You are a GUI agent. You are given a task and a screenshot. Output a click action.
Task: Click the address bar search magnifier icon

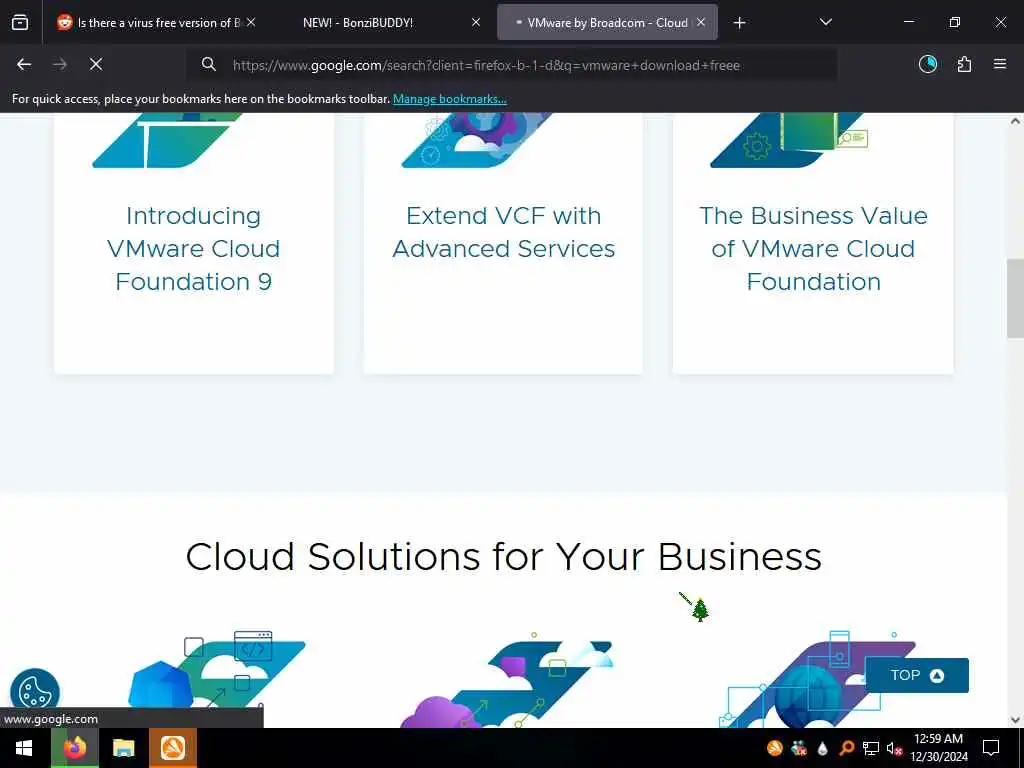click(x=208, y=64)
